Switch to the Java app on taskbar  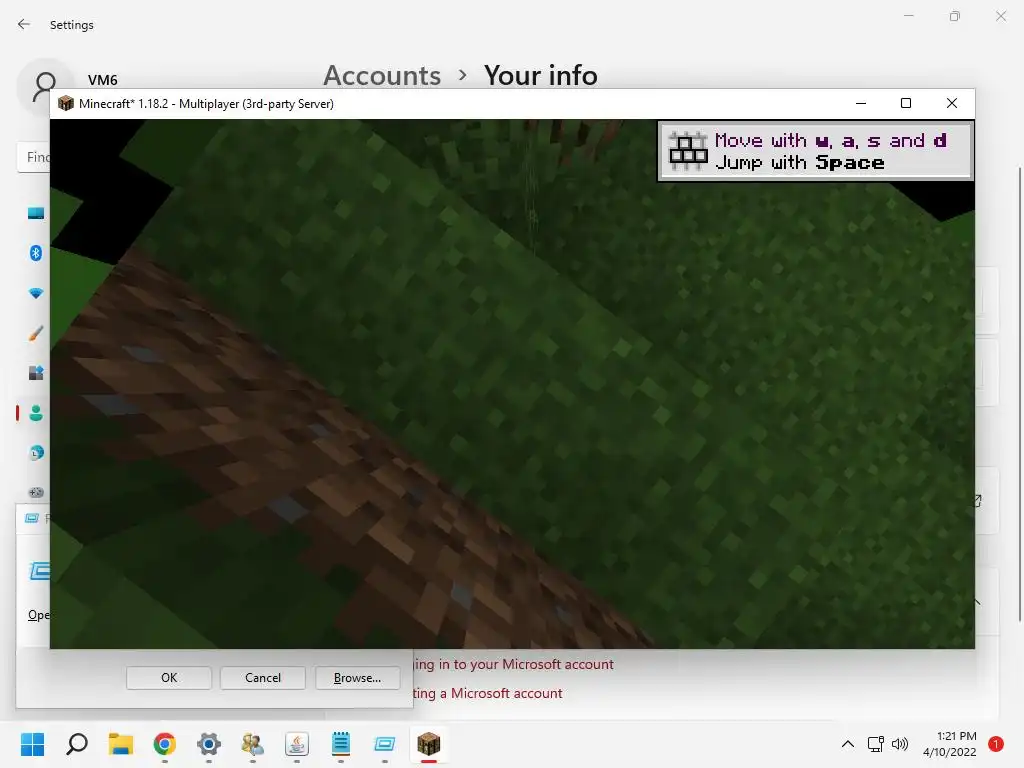coord(296,744)
